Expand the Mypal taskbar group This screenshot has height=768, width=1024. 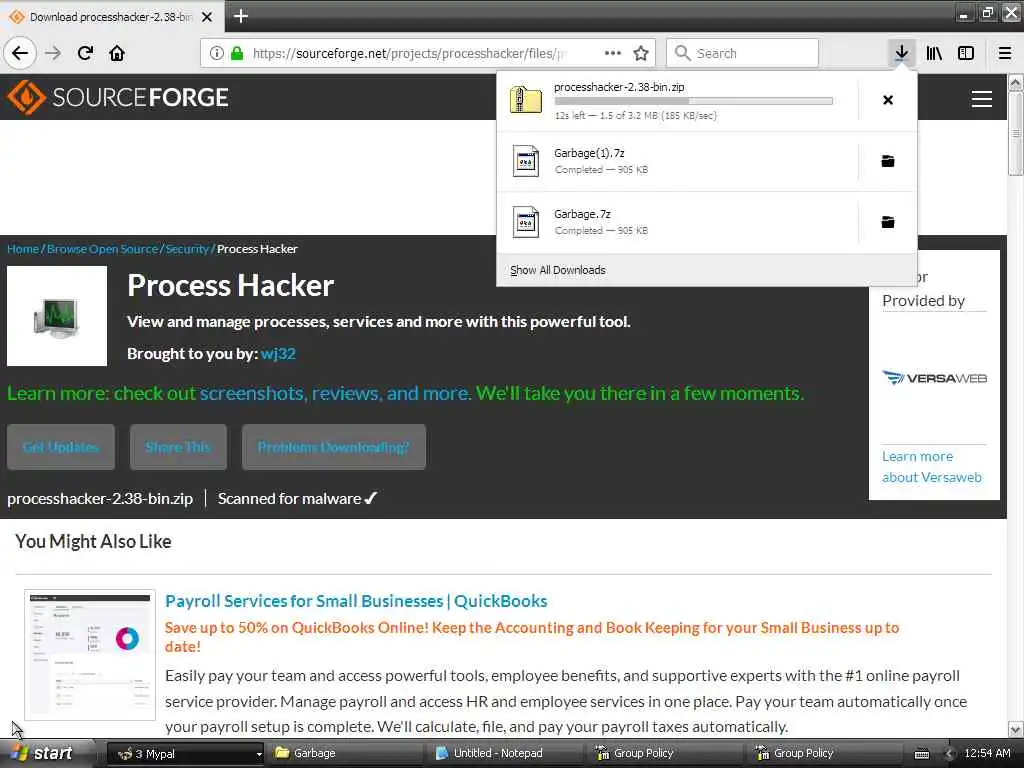click(x=185, y=754)
